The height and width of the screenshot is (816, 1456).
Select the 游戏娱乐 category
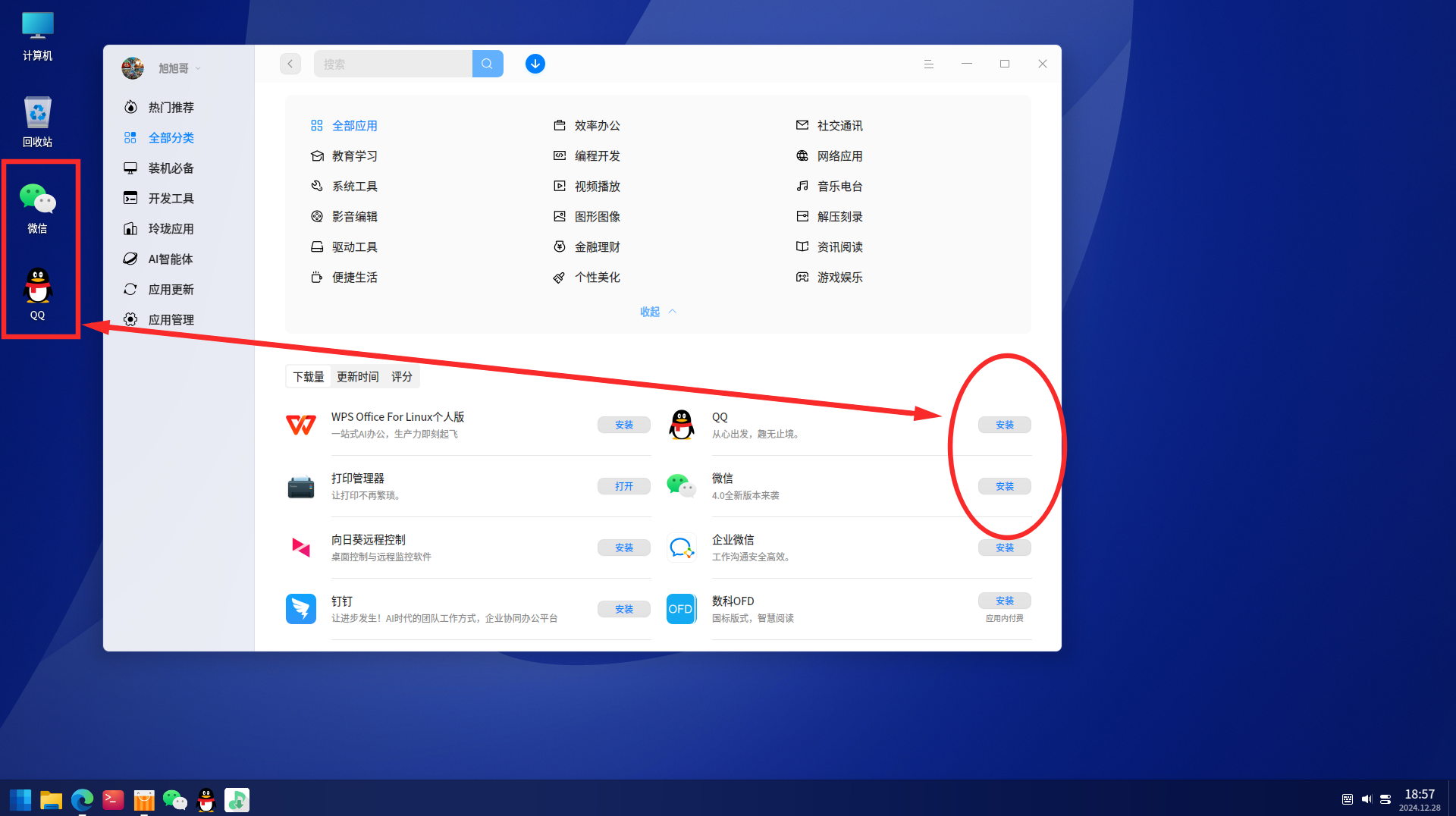point(830,277)
